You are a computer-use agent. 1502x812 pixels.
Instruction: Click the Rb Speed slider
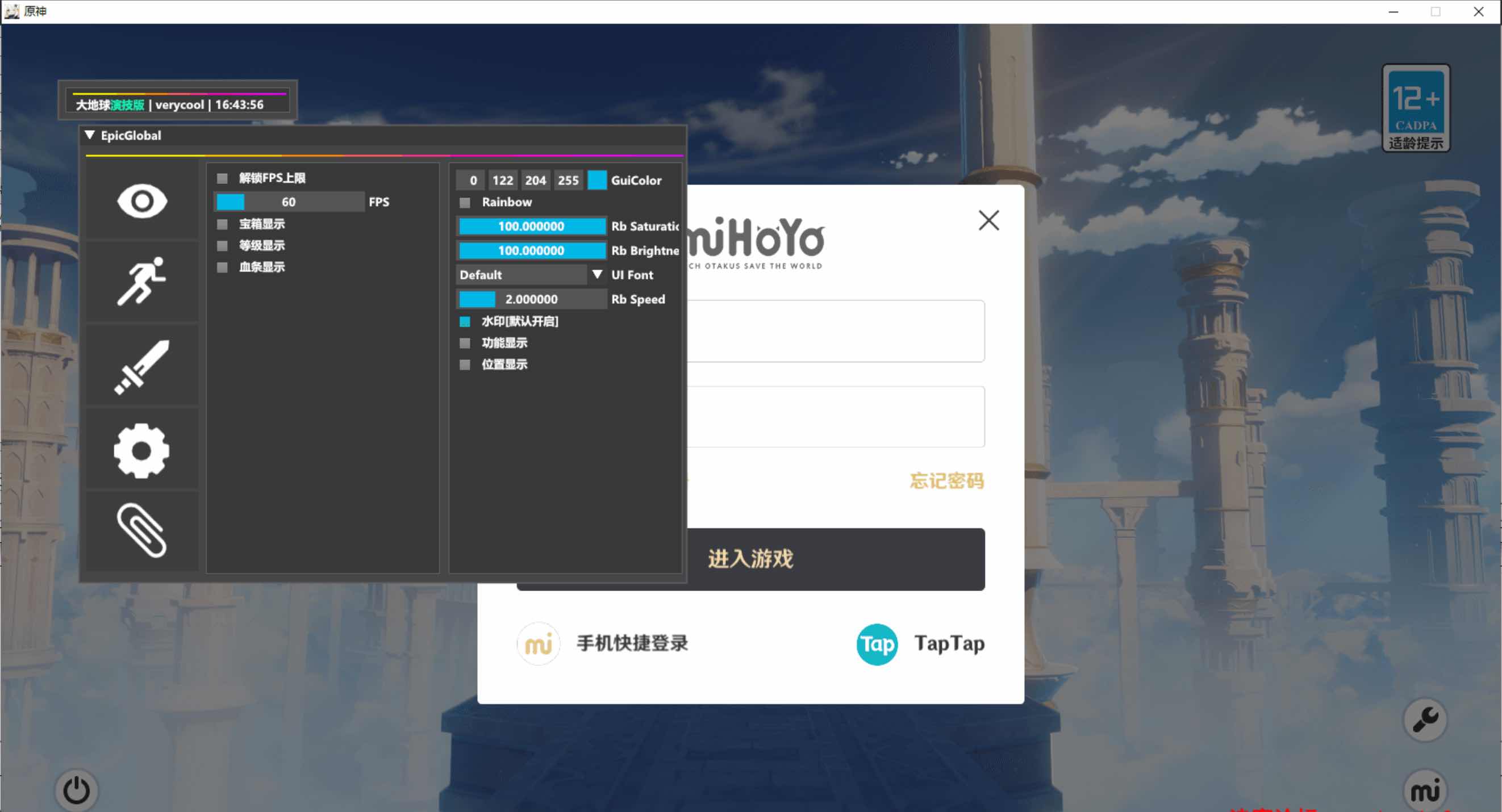[x=531, y=299]
